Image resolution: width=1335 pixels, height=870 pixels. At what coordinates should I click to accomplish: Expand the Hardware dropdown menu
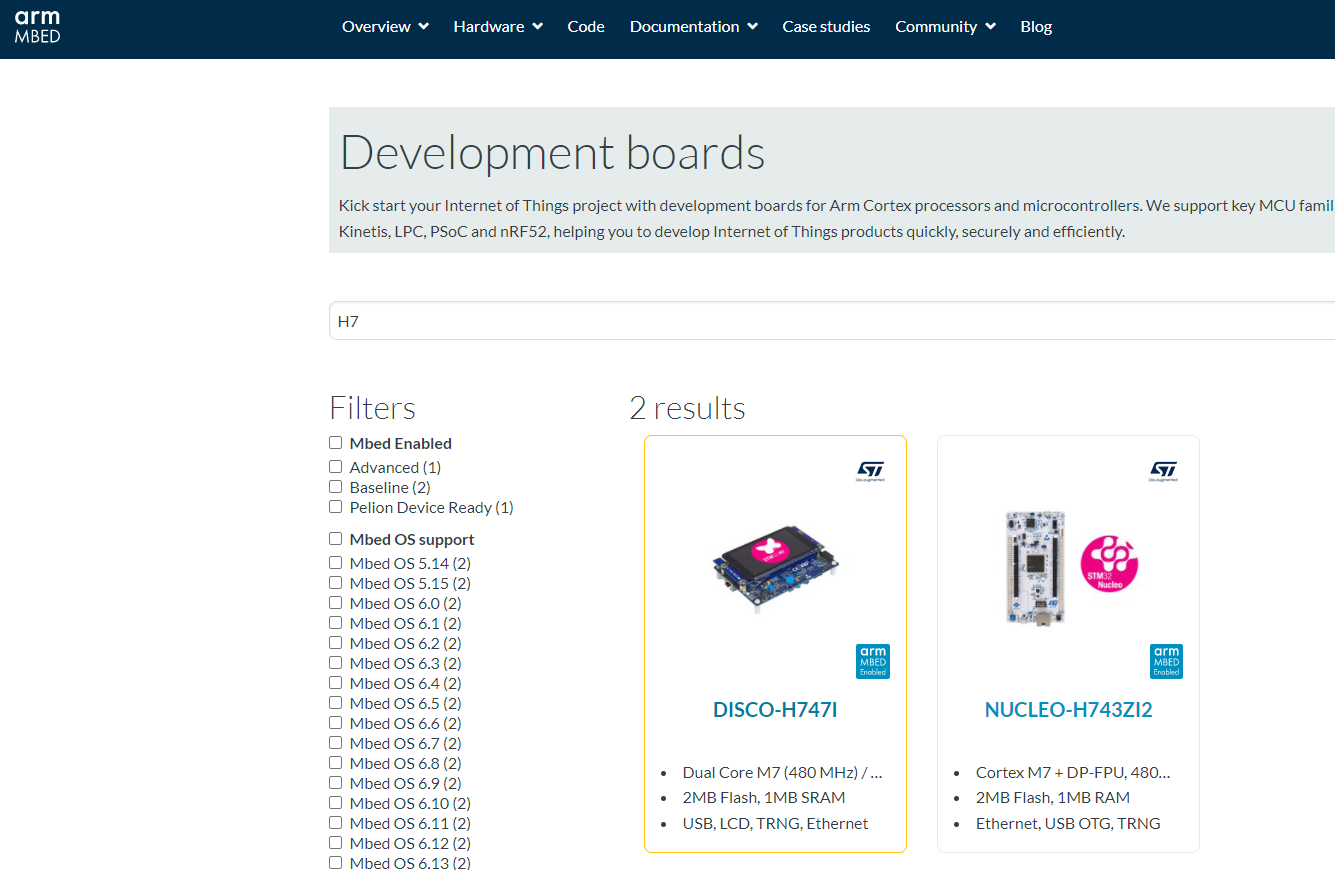pyautogui.click(x=497, y=26)
